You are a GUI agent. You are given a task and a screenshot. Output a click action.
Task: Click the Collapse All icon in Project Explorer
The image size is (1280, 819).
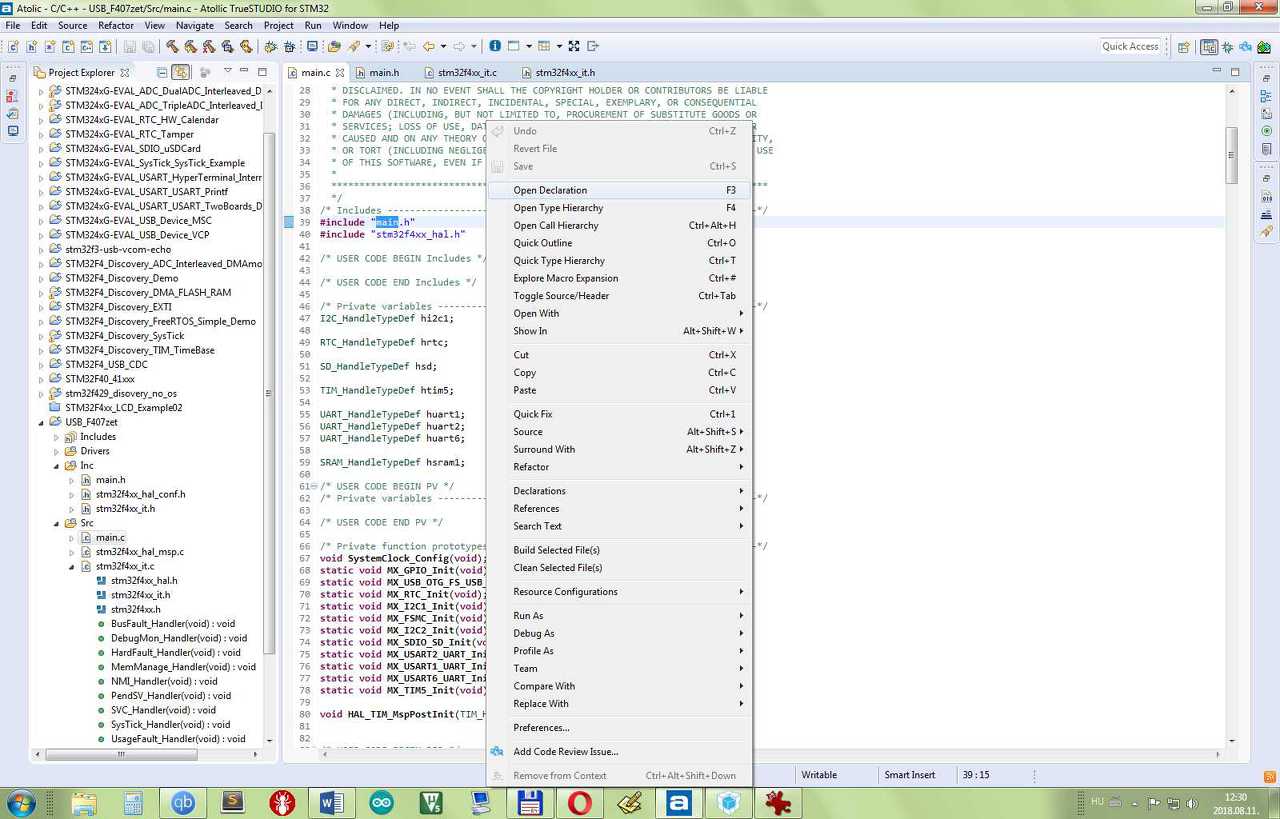click(x=161, y=72)
